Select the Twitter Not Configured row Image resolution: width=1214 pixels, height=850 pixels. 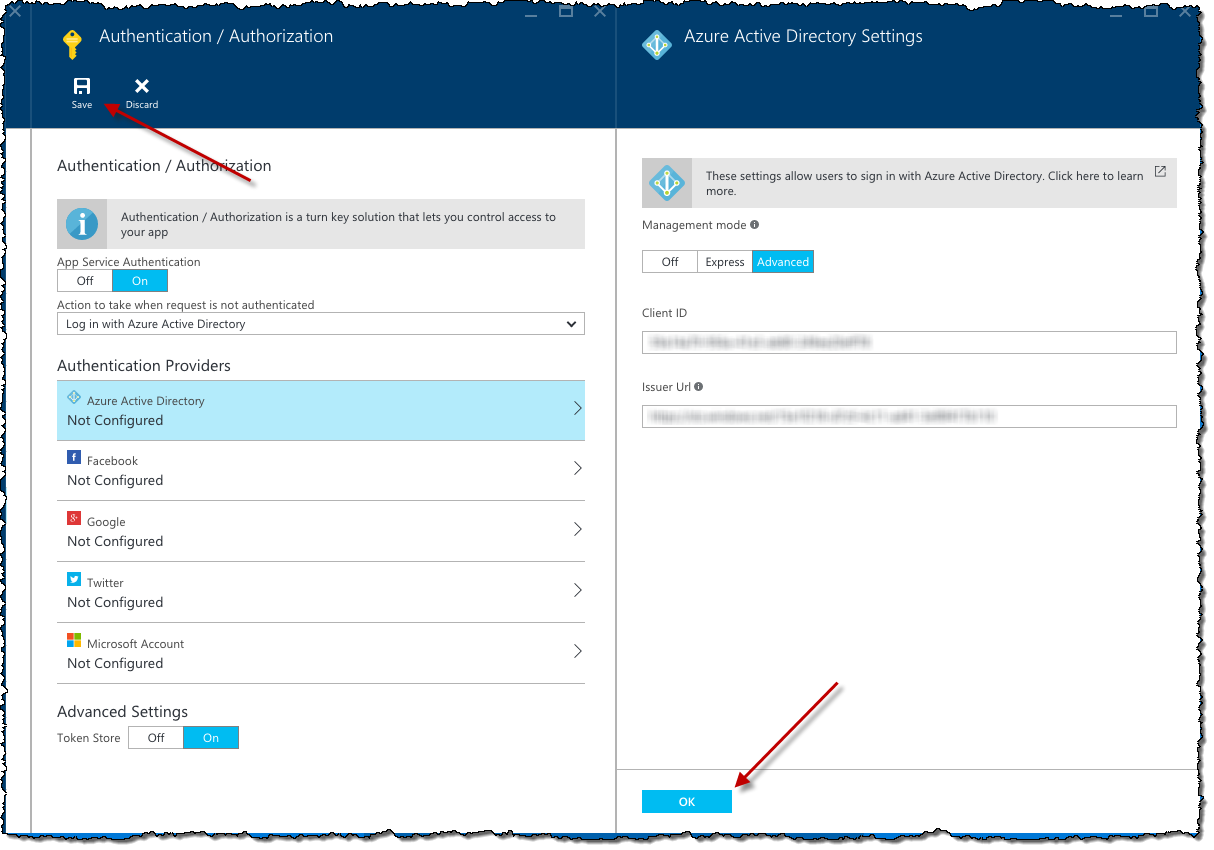click(321, 593)
